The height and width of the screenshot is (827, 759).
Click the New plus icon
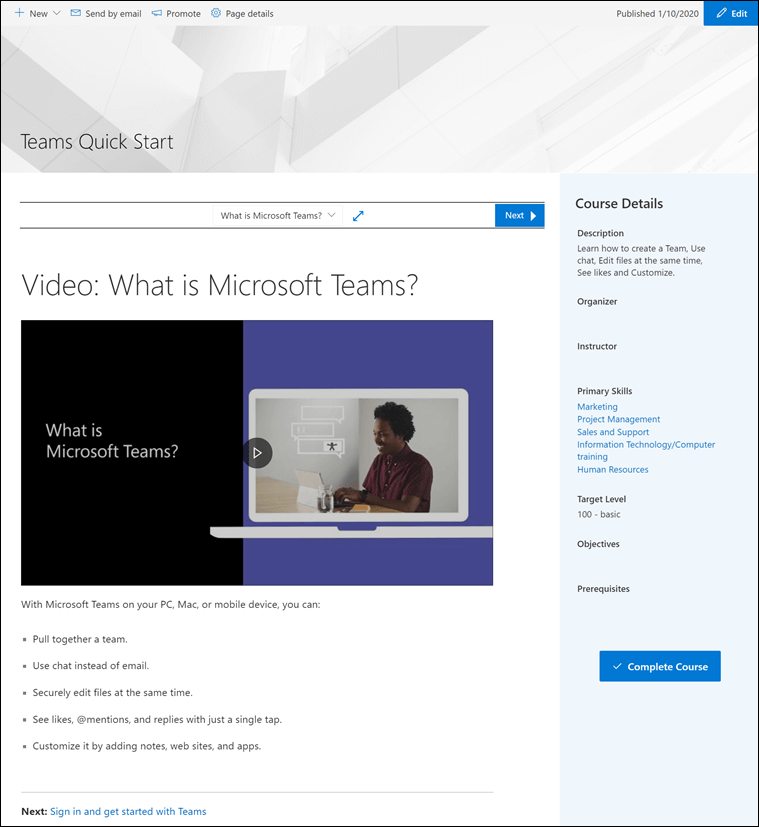(x=20, y=13)
